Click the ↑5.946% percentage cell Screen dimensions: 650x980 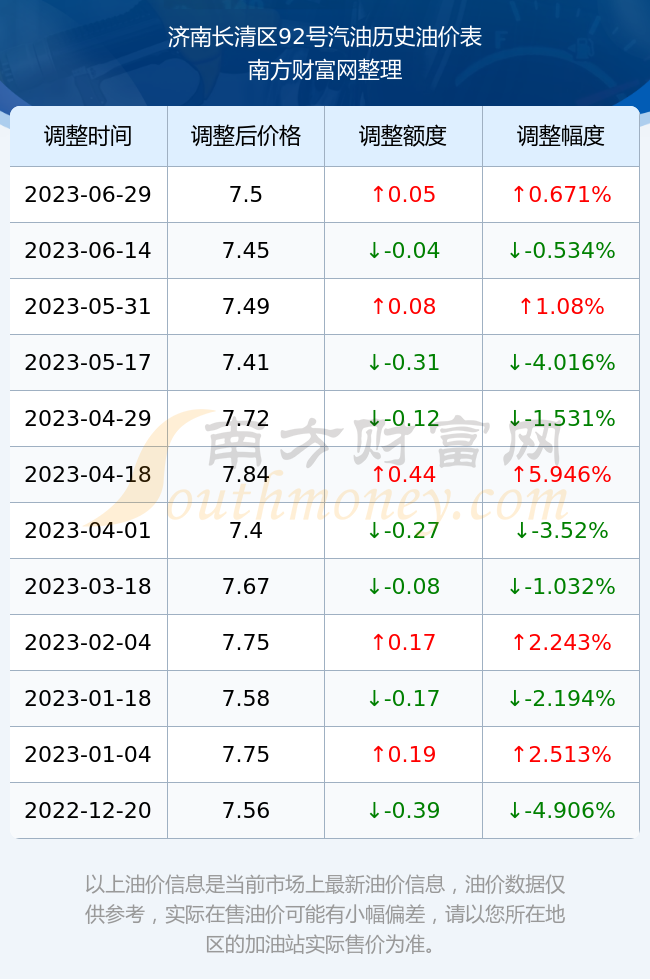[x=561, y=474]
